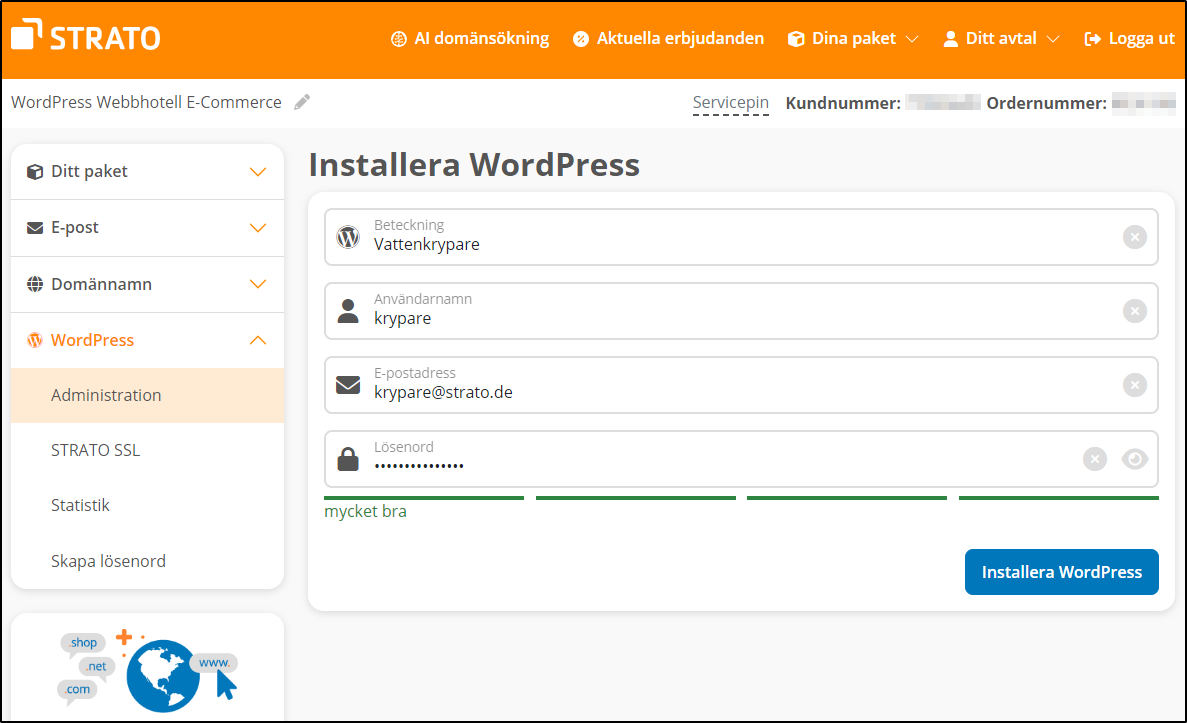The image size is (1187, 723).
Task: Open the Servicepin link
Action: tap(731, 102)
